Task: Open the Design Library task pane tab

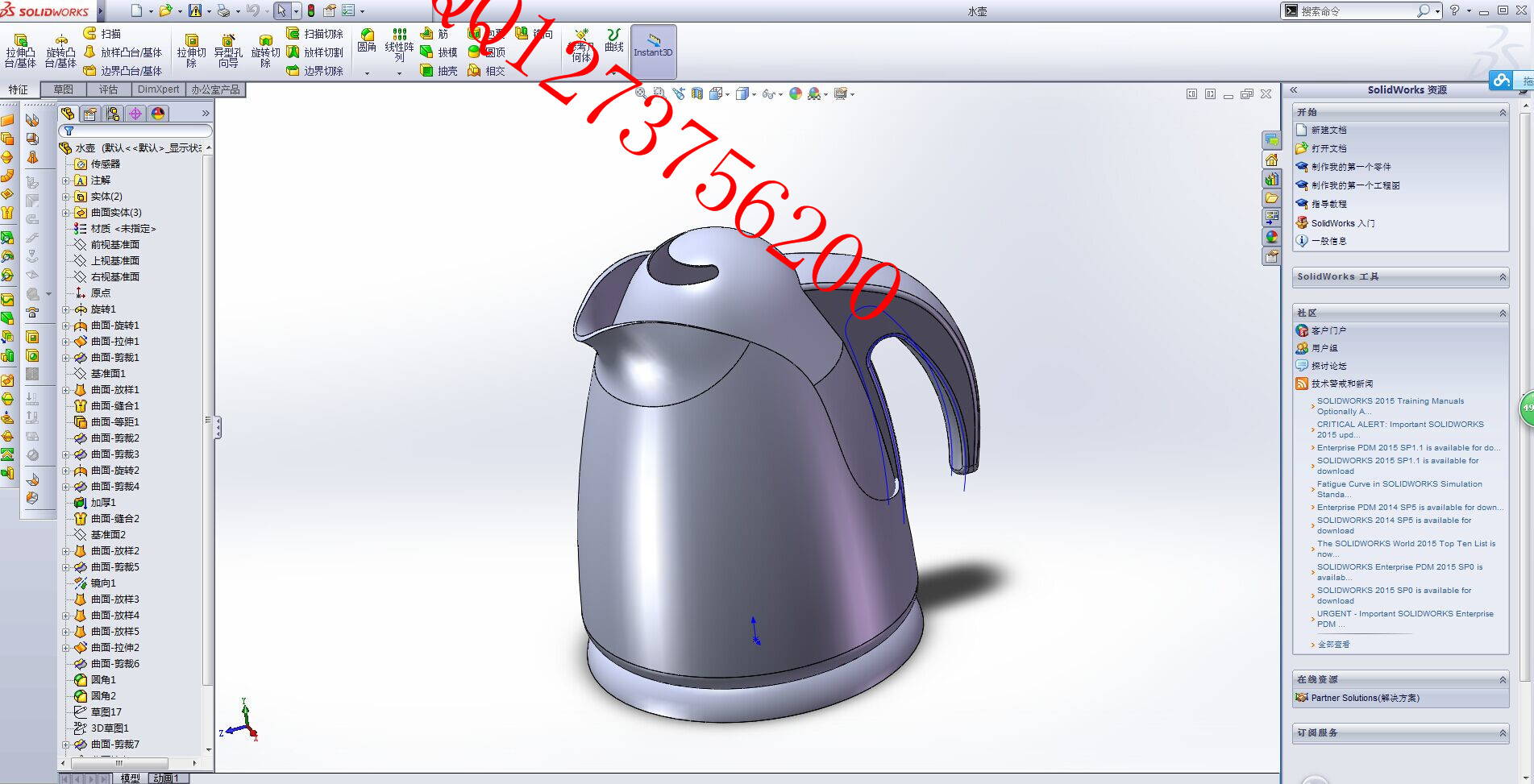Action: (x=1272, y=179)
